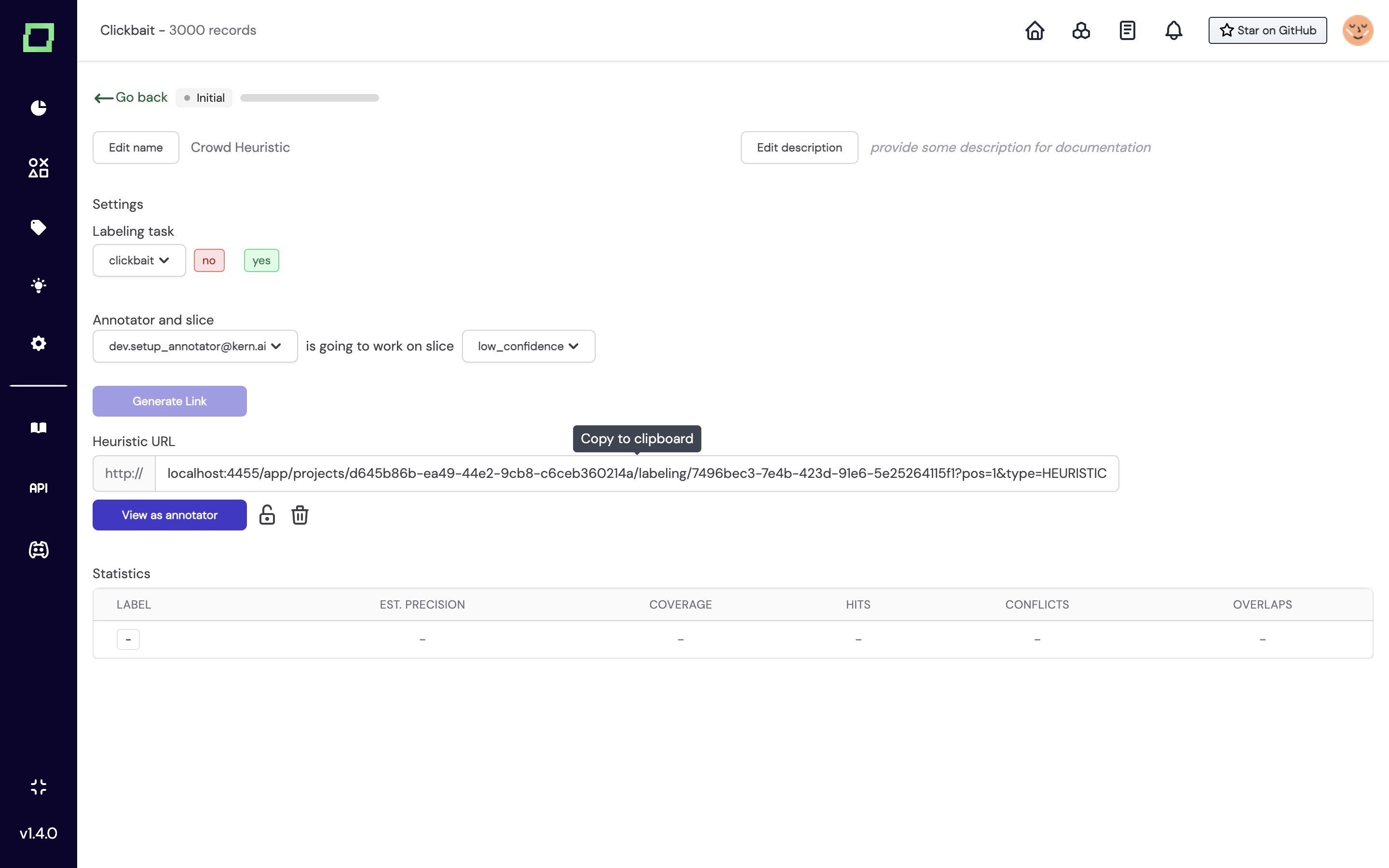Open the clickbait labeling task dropdown
Screen dimensions: 1389x868
click(139, 260)
